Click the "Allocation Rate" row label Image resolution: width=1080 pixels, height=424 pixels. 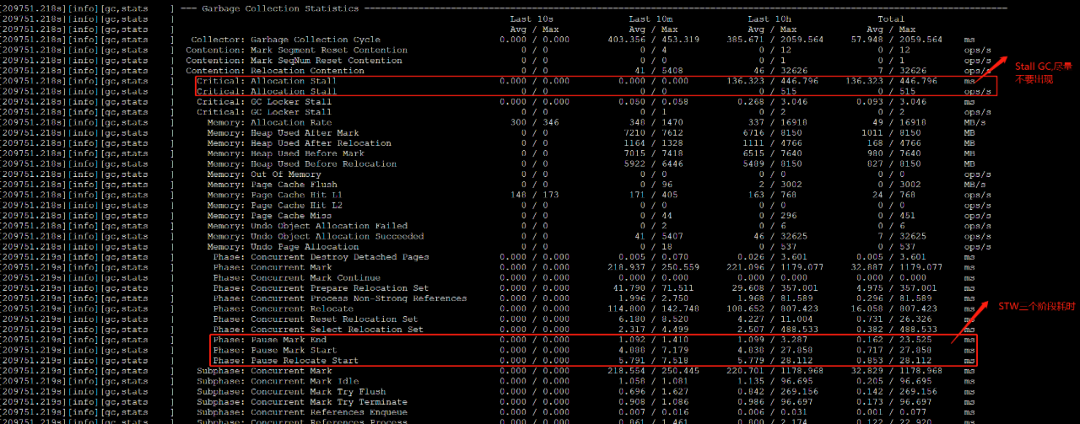(291, 122)
